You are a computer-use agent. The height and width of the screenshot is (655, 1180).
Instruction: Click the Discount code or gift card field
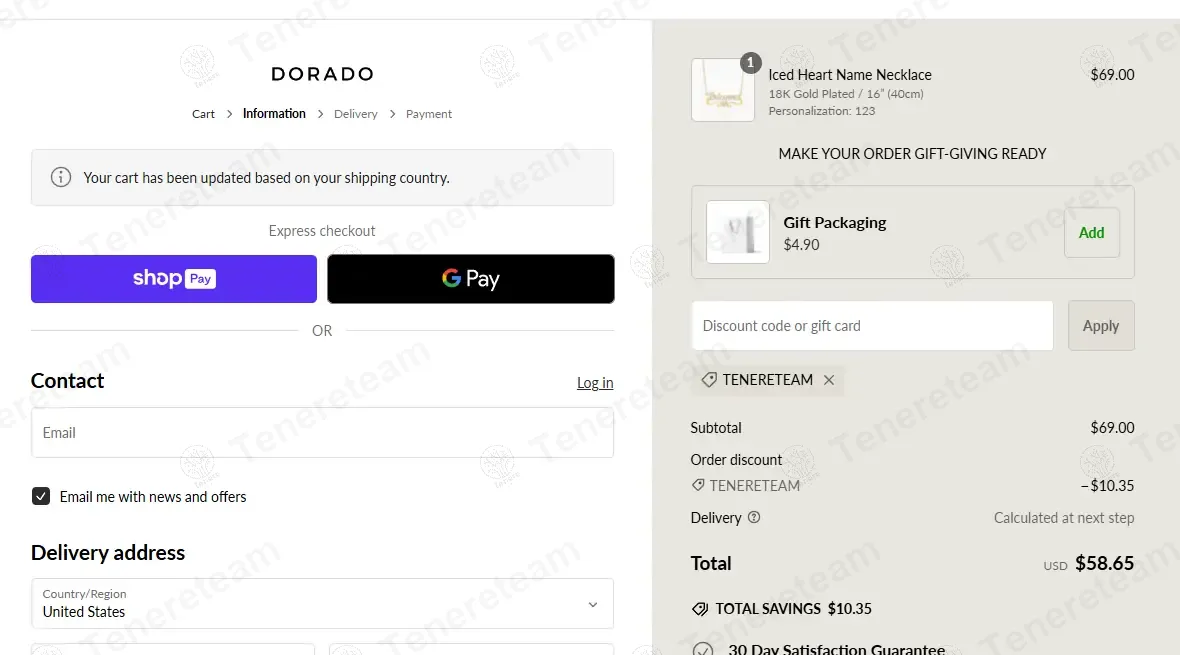click(871, 326)
